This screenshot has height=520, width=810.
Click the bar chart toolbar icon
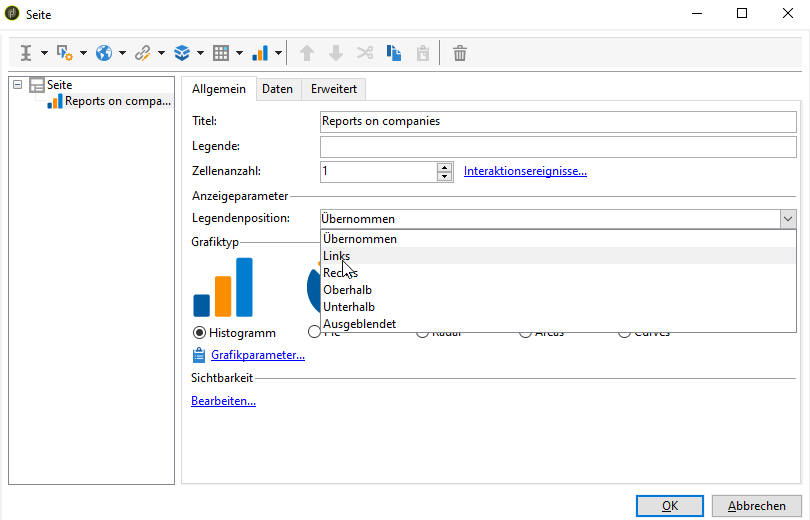tap(259, 53)
